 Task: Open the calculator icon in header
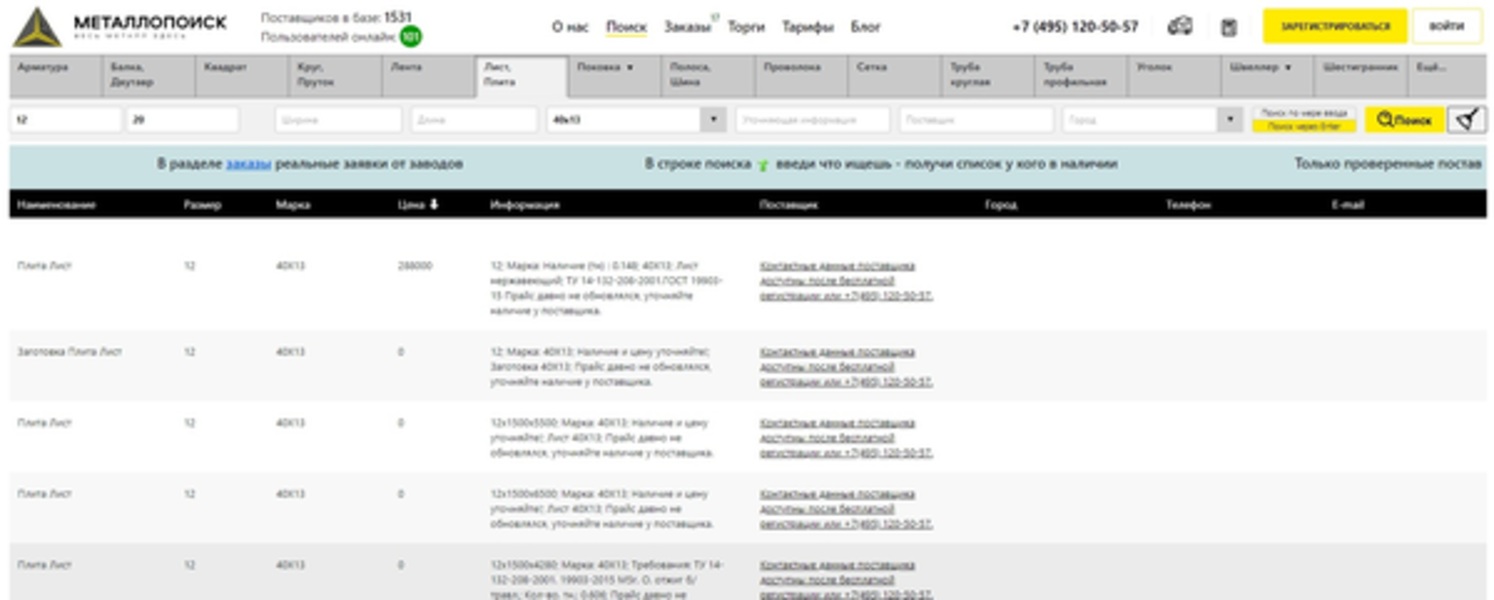point(1229,28)
